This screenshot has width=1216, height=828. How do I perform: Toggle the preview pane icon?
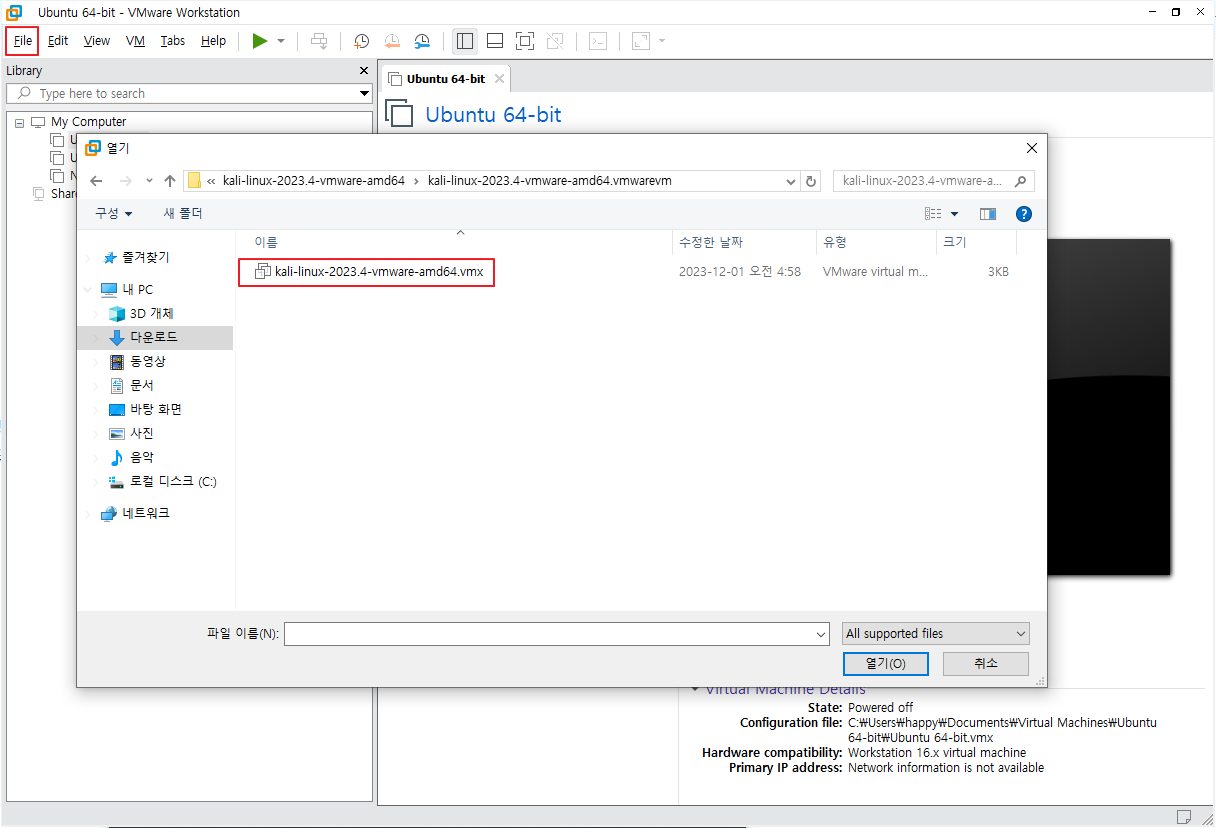(x=988, y=213)
